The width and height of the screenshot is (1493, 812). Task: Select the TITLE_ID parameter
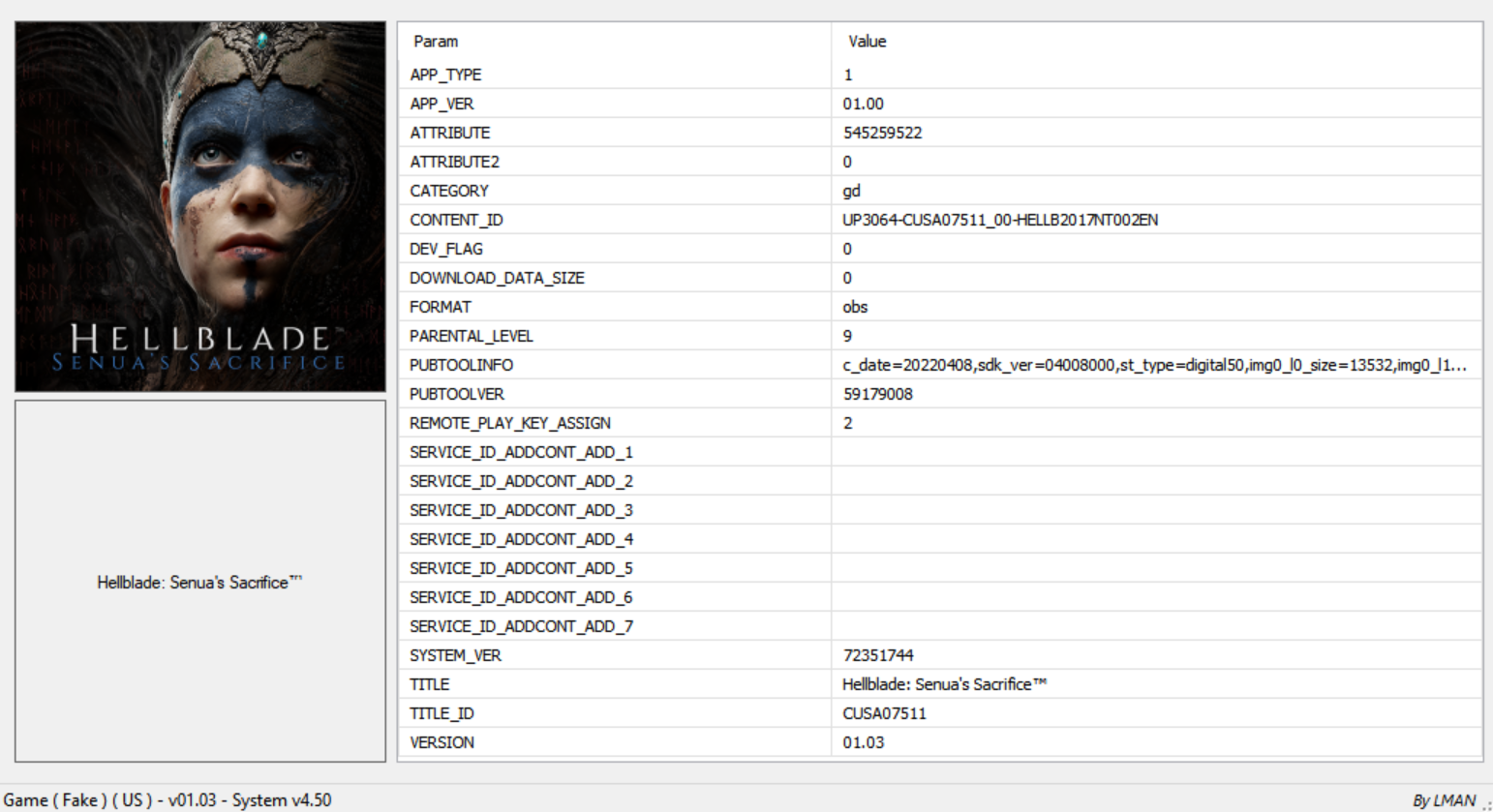(x=442, y=713)
